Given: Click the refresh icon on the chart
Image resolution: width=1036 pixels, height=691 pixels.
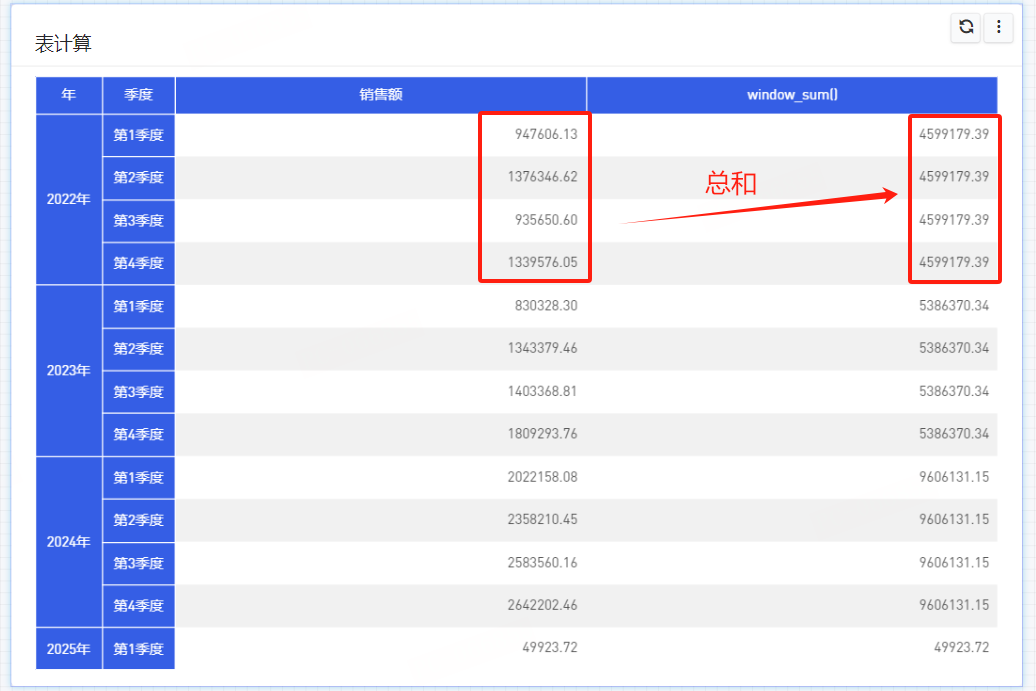Looking at the screenshot, I should (966, 28).
